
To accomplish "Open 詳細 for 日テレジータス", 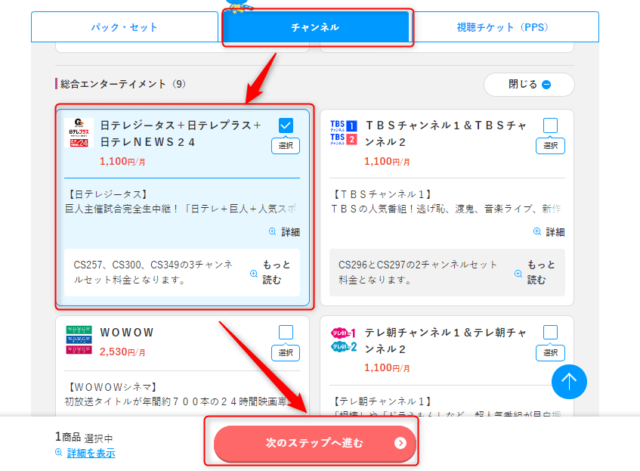I will pyautogui.click(x=285, y=232).
